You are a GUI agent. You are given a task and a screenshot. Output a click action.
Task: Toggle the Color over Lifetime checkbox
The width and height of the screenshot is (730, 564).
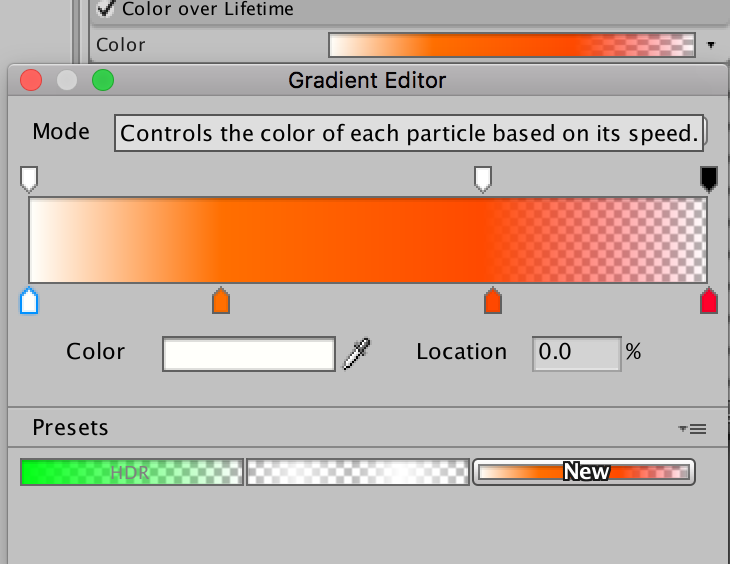click(106, 9)
